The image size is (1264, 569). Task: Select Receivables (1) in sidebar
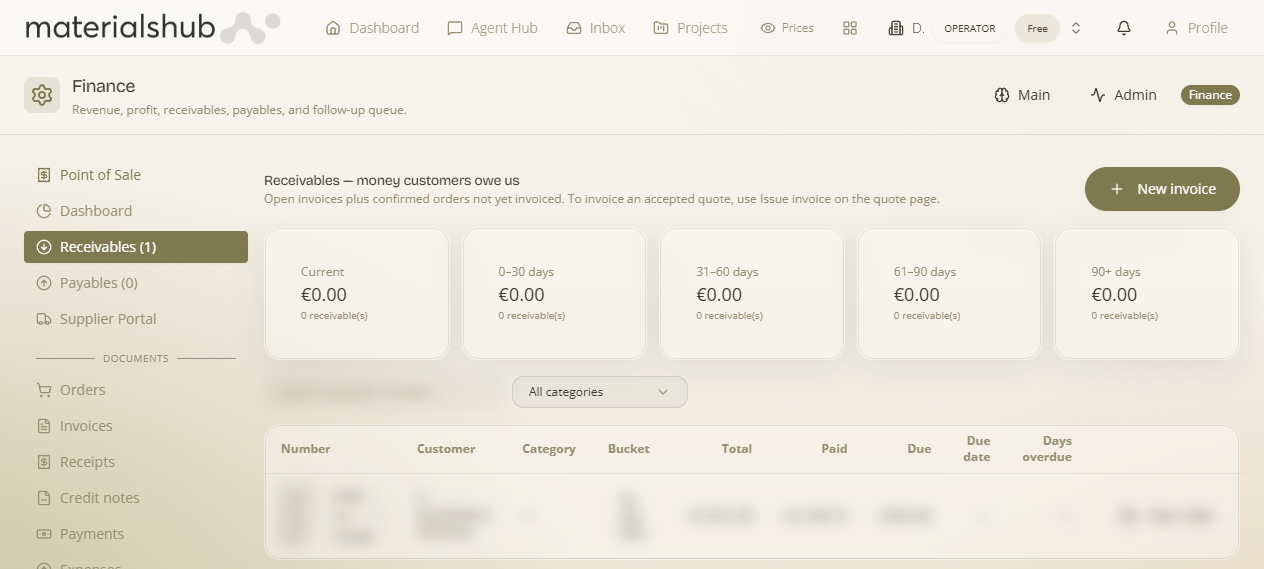[136, 247]
